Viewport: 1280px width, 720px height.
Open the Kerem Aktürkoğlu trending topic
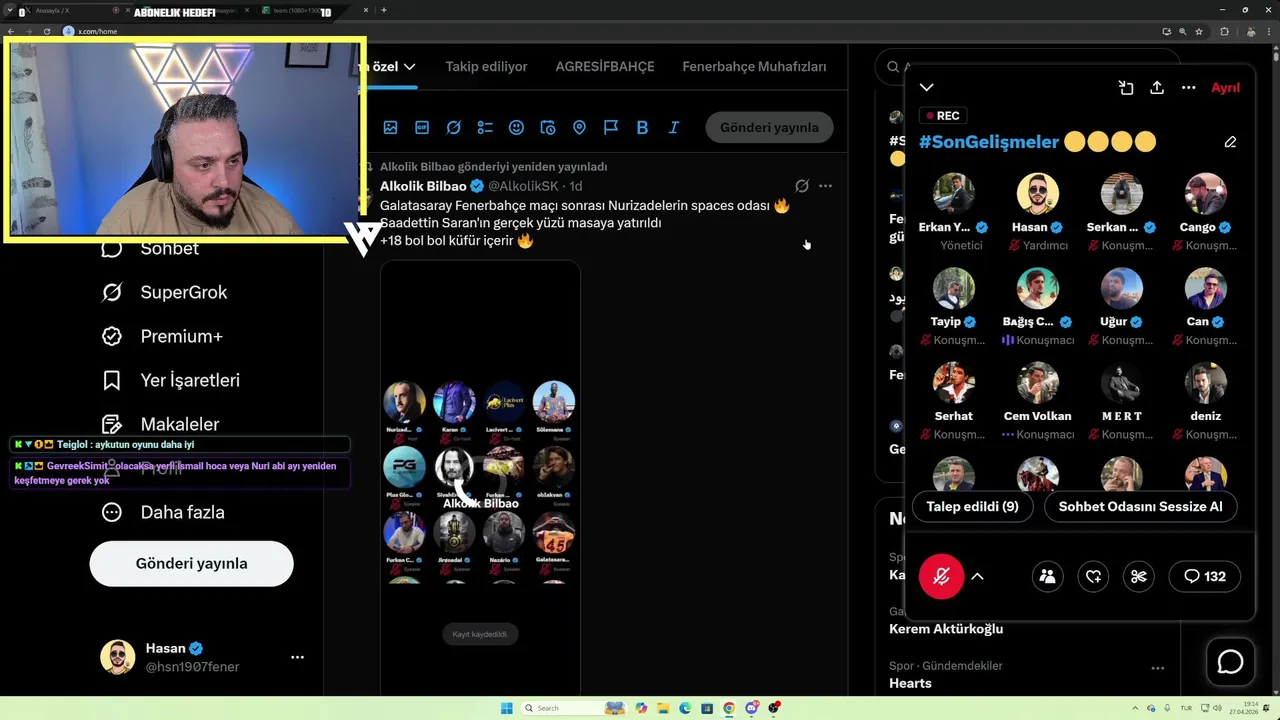pyautogui.click(x=946, y=629)
